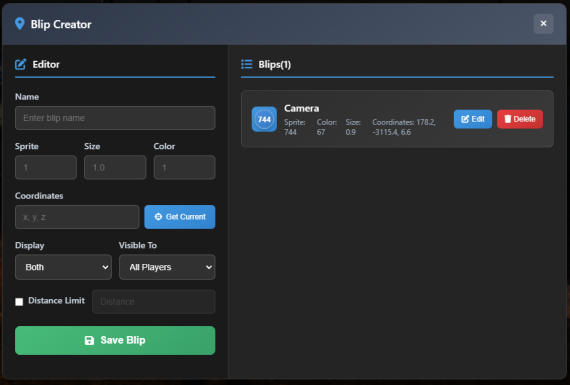This screenshot has height=385, width=570.
Task: Save the blip with Save Blip button
Action: coord(115,340)
